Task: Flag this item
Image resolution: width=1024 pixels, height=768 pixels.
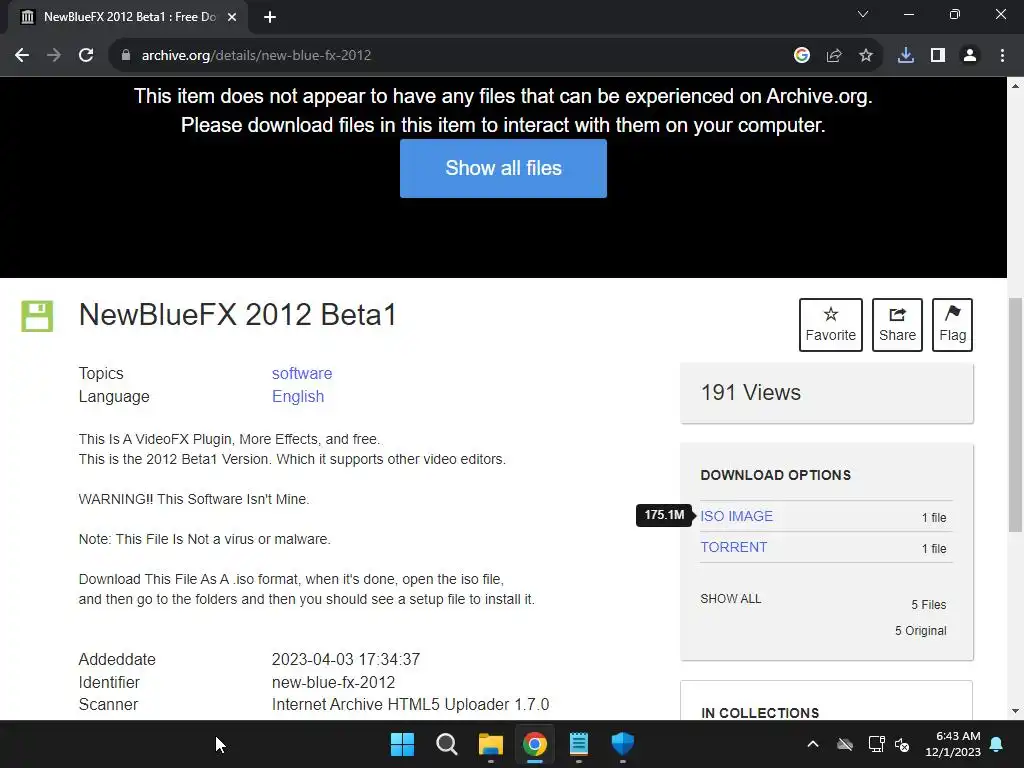Action: click(952, 325)
